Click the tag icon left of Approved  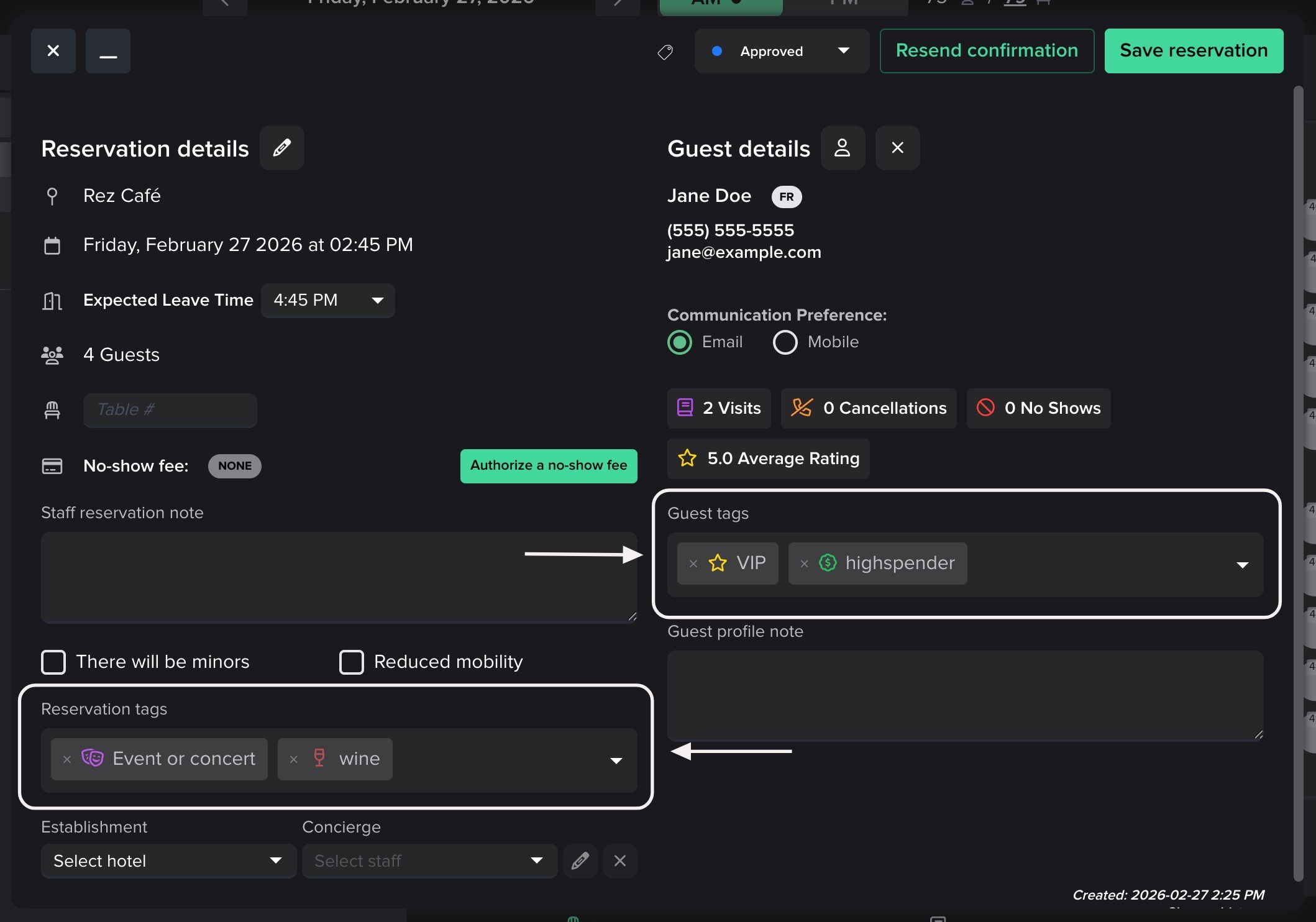(x=665, y=52)
